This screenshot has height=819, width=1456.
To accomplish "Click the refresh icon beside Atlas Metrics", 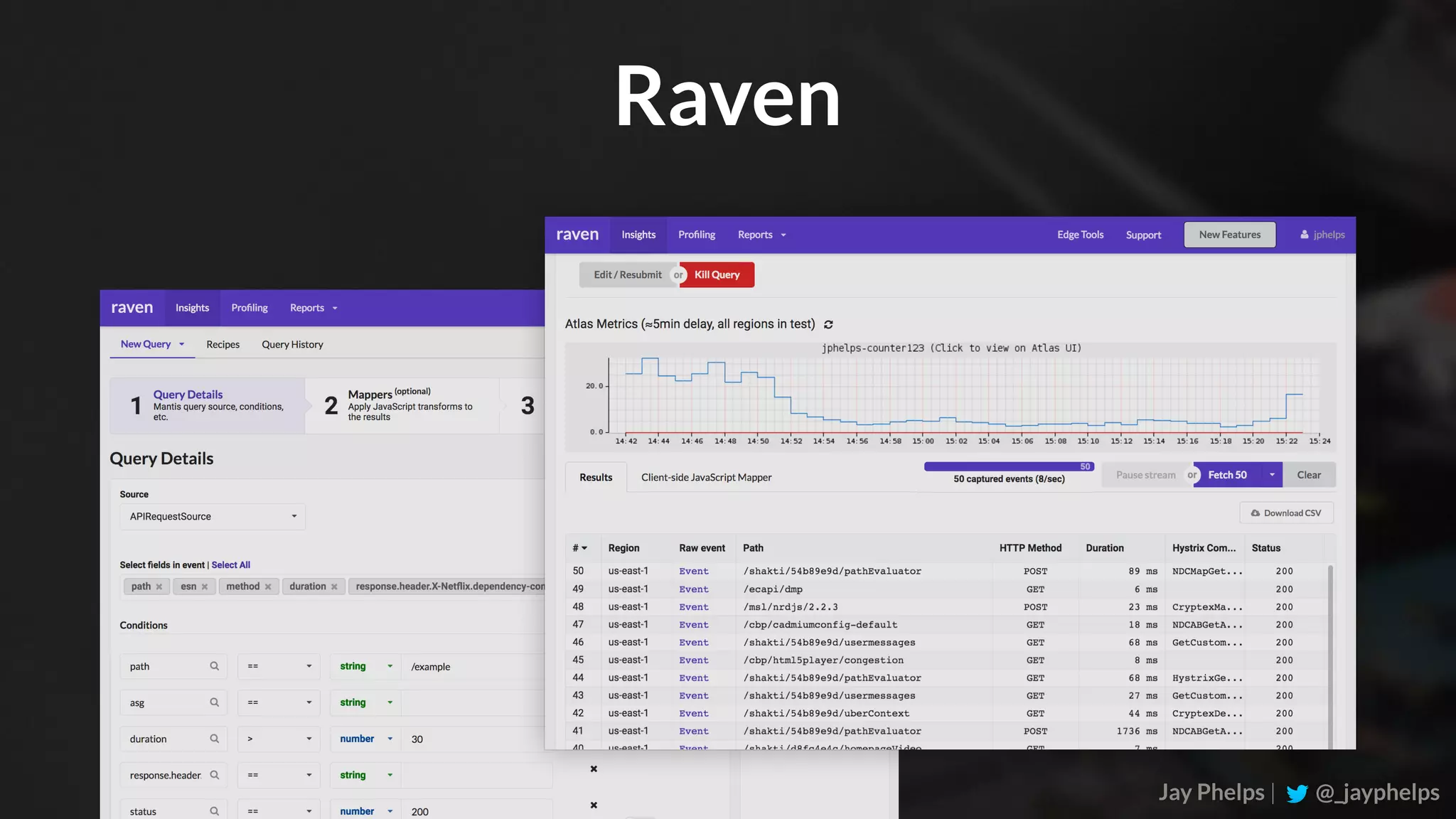I will tap(828, 324).
